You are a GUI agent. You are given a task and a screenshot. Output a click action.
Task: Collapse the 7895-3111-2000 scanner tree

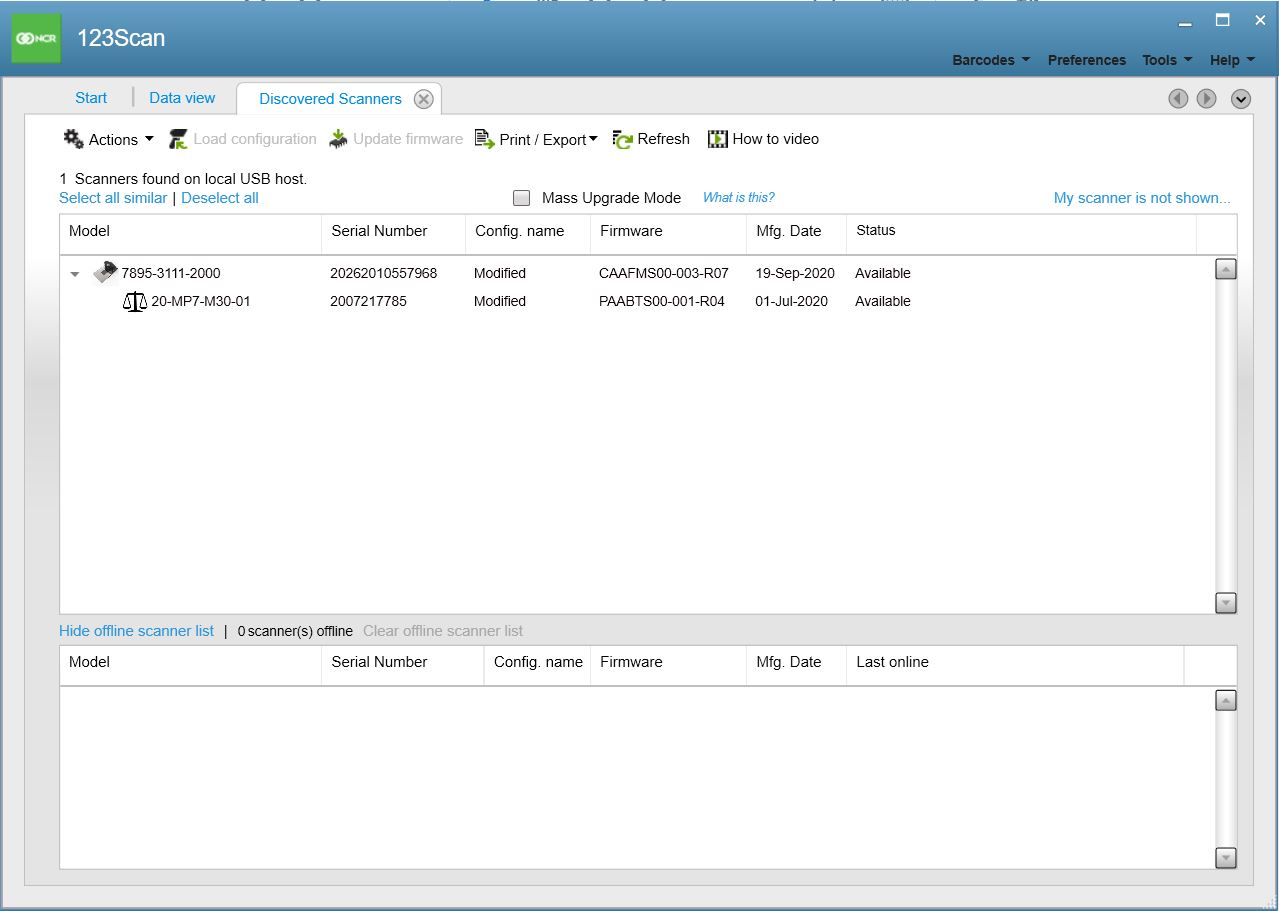pyautogui.click(x=75, y=273)
